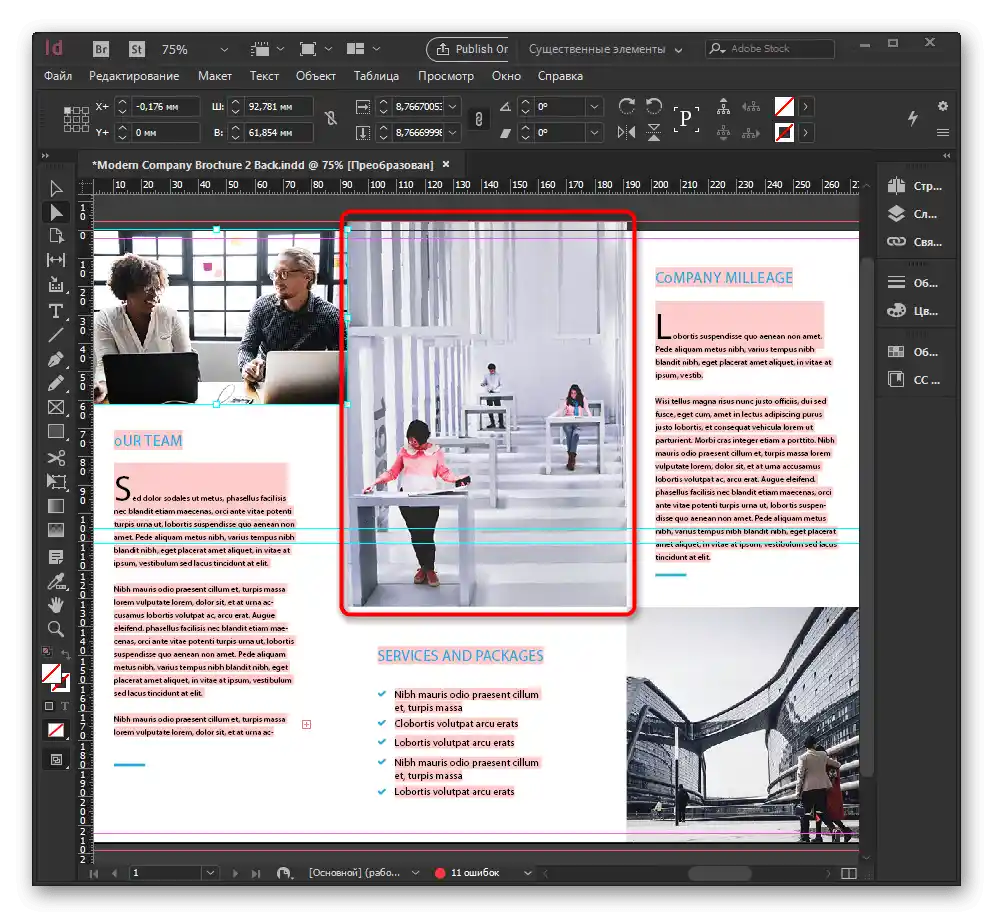Open the zoom level 75% dropdown

[x=223, y=49]
